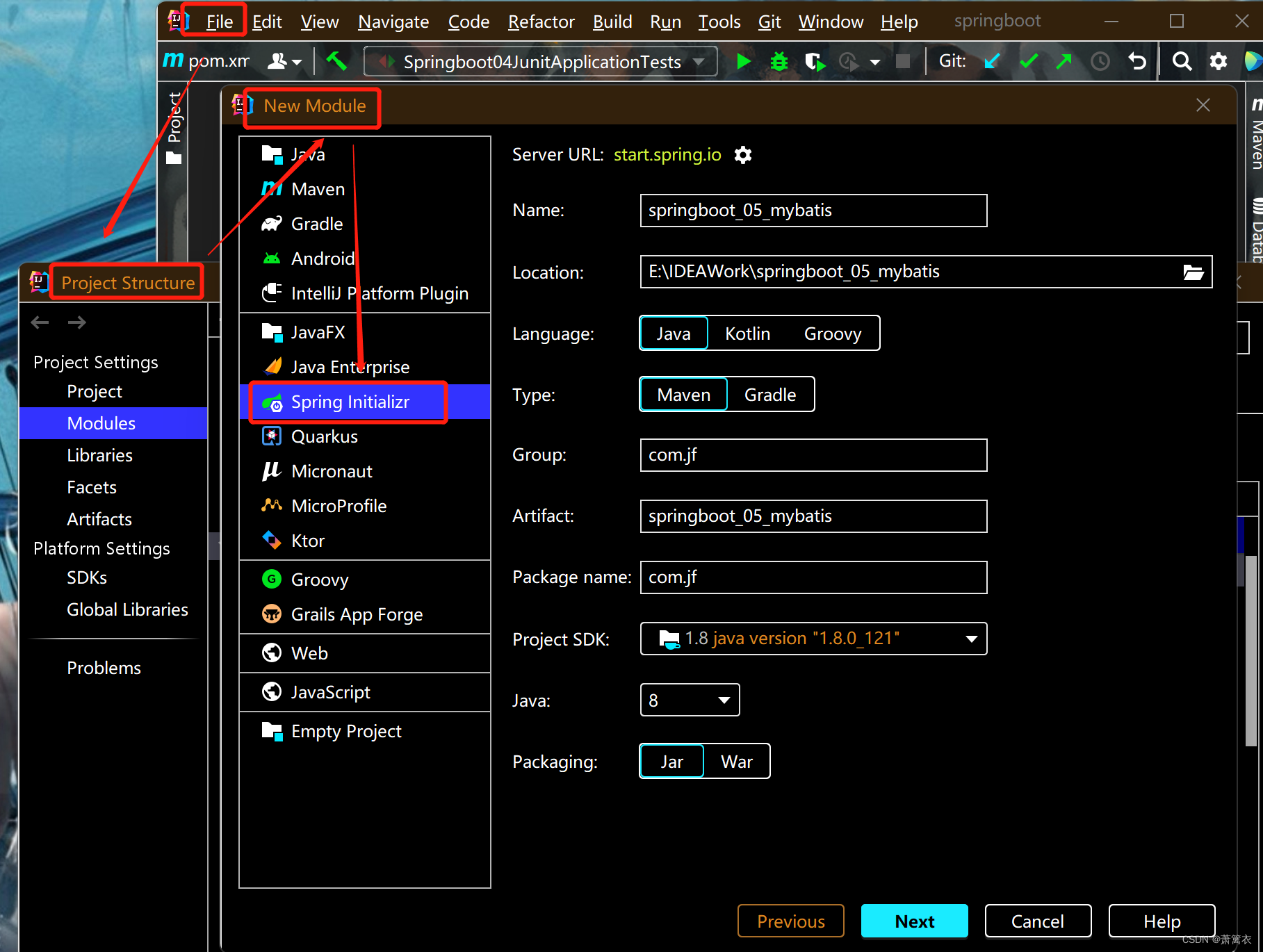The image size is (1263, 952).
Task: Push commits with the green arrow icon
Action: [x=1064, y=61]
